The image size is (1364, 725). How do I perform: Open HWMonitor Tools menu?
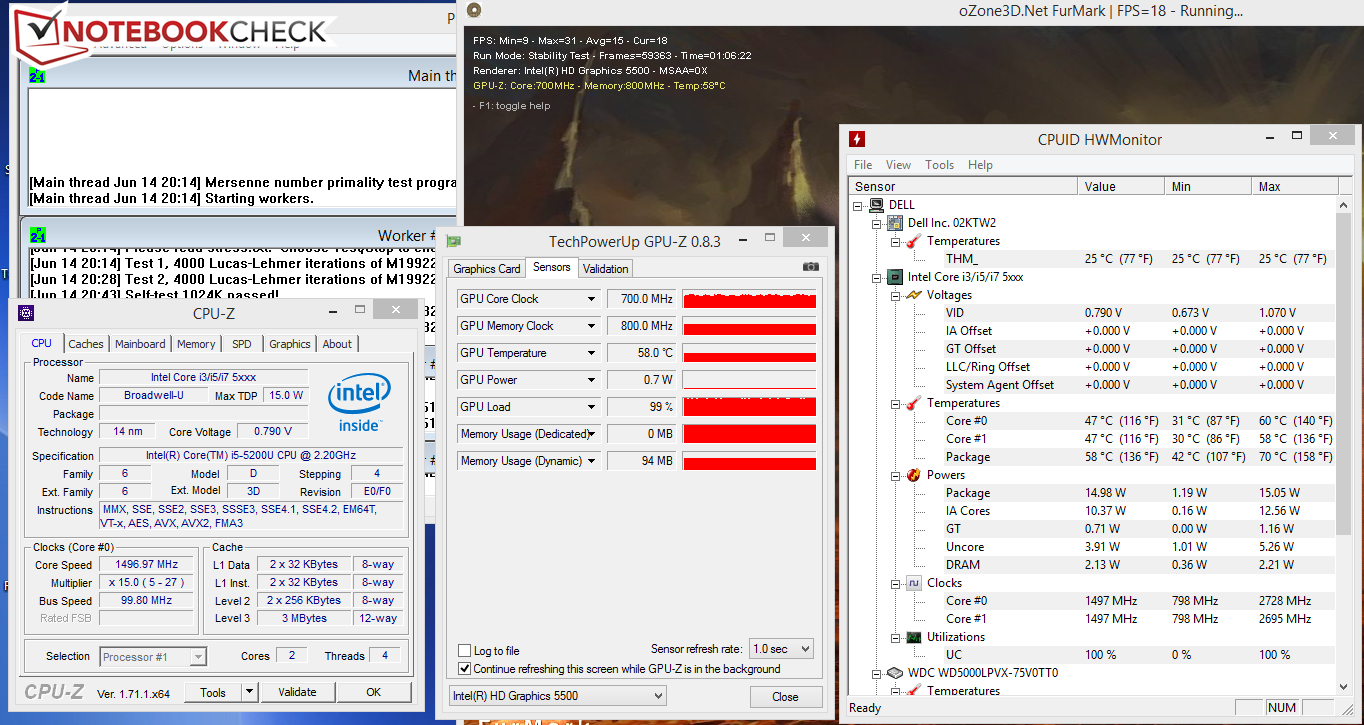(939, 165)
